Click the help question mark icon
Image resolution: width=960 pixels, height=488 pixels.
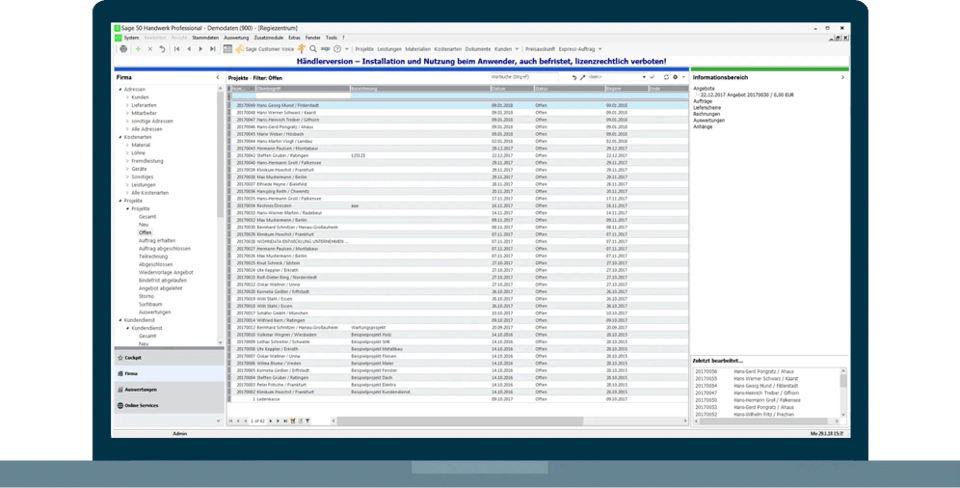pyautogui.click(x=337, y=49)
